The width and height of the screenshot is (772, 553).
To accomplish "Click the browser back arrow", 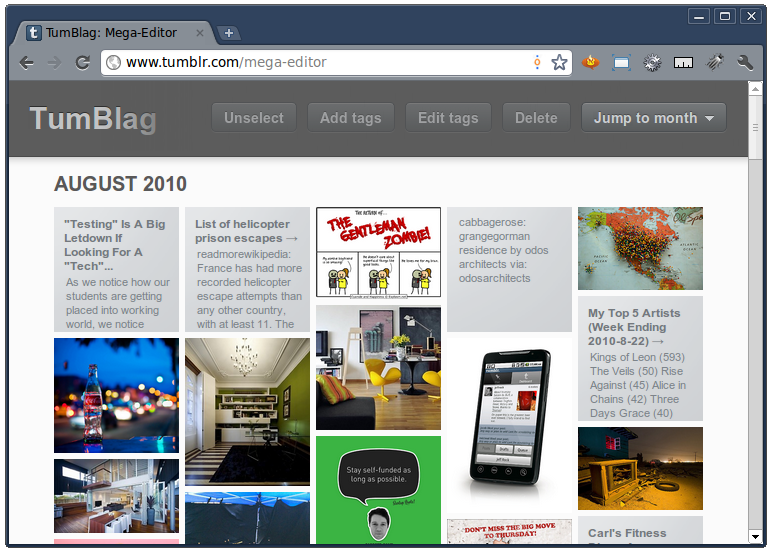I will [x=27, y=62].
